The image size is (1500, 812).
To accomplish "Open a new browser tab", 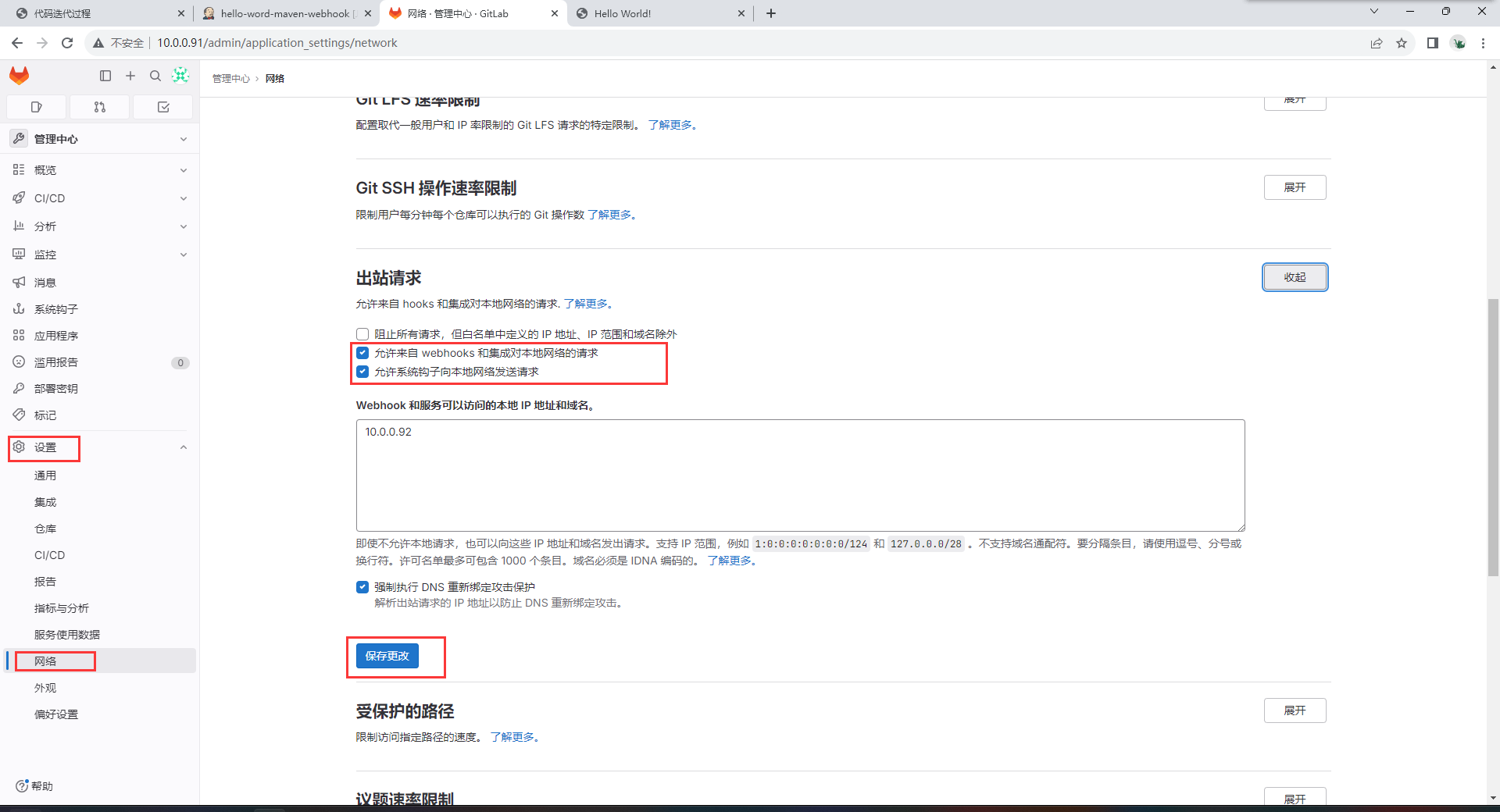I will tap(771, 13).
